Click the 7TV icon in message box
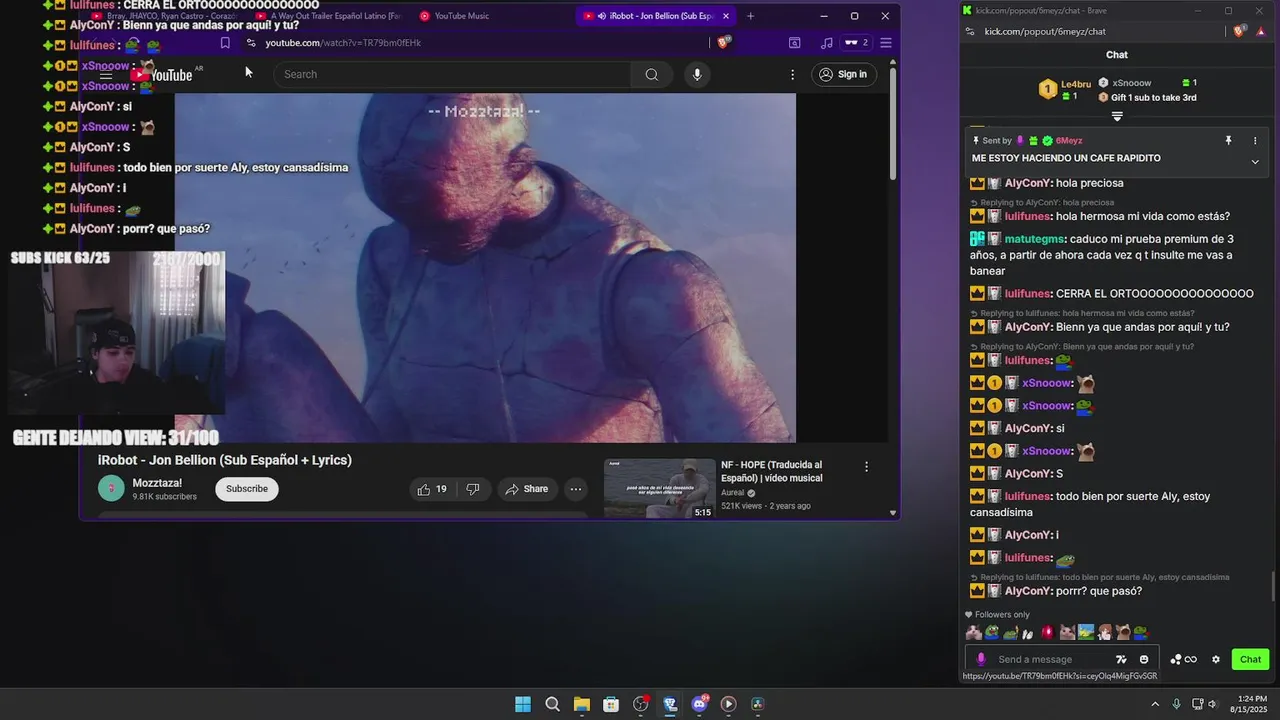 click(1121, 659)
